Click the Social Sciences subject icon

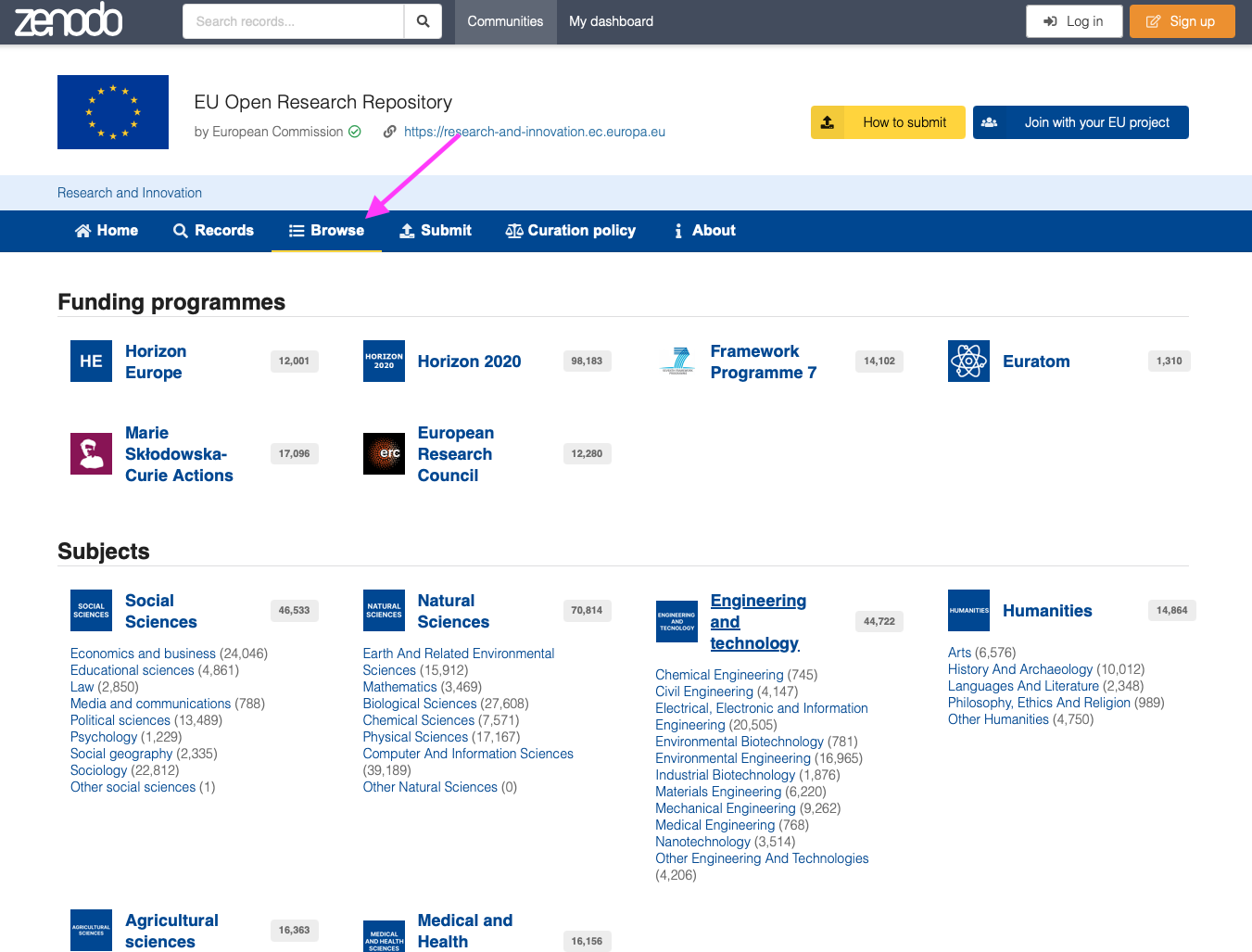pos(91,611)
